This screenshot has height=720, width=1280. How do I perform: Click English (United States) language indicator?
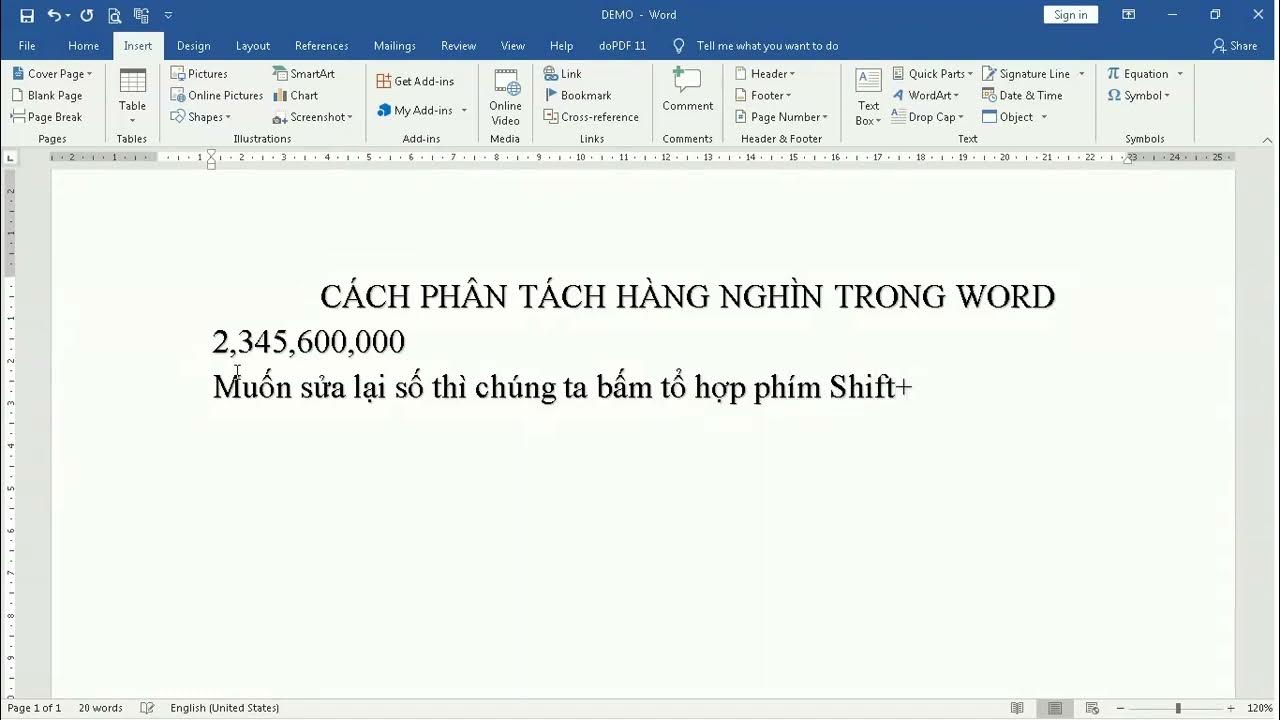pyautogui.click(x=225, y=708)
